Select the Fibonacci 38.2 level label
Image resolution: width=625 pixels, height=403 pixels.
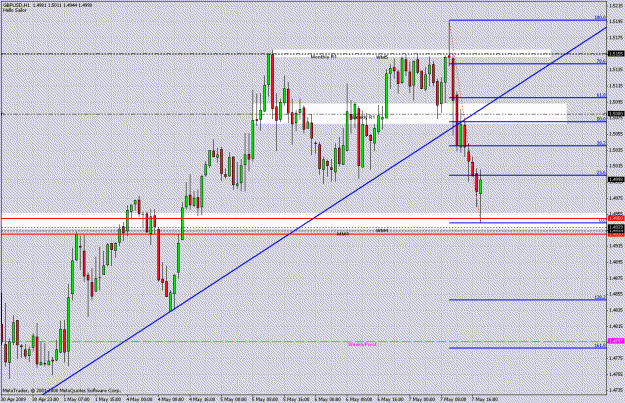[601, 143]
